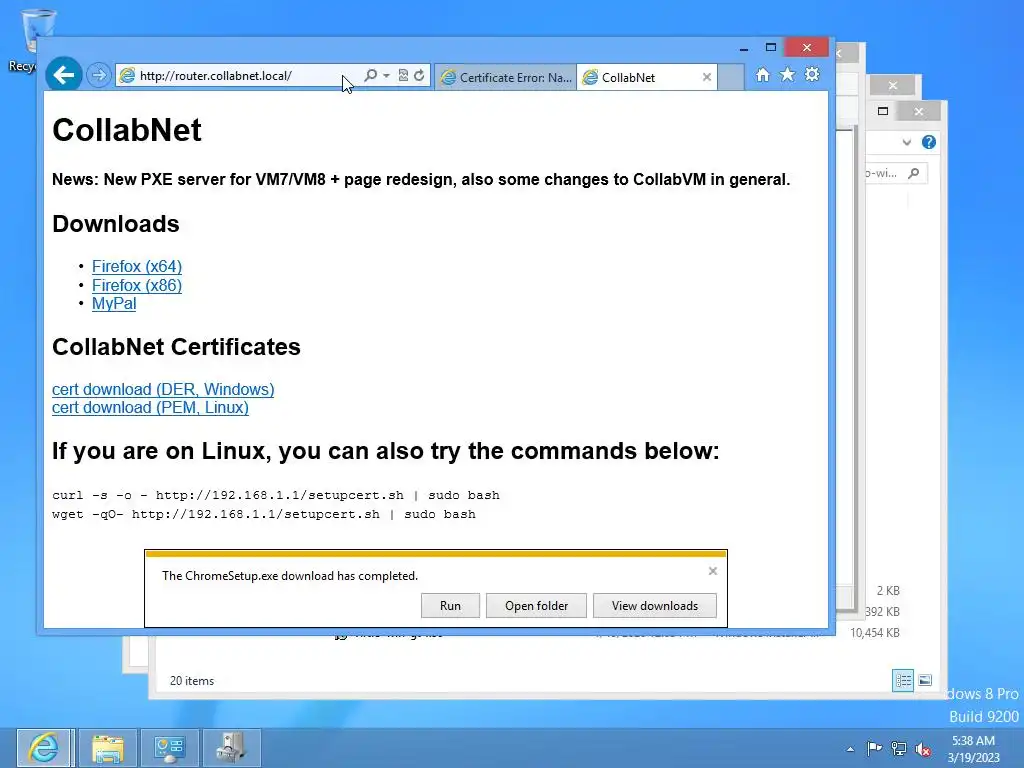Click the CollabNet page heading
1024x768 pixels.
127,129
